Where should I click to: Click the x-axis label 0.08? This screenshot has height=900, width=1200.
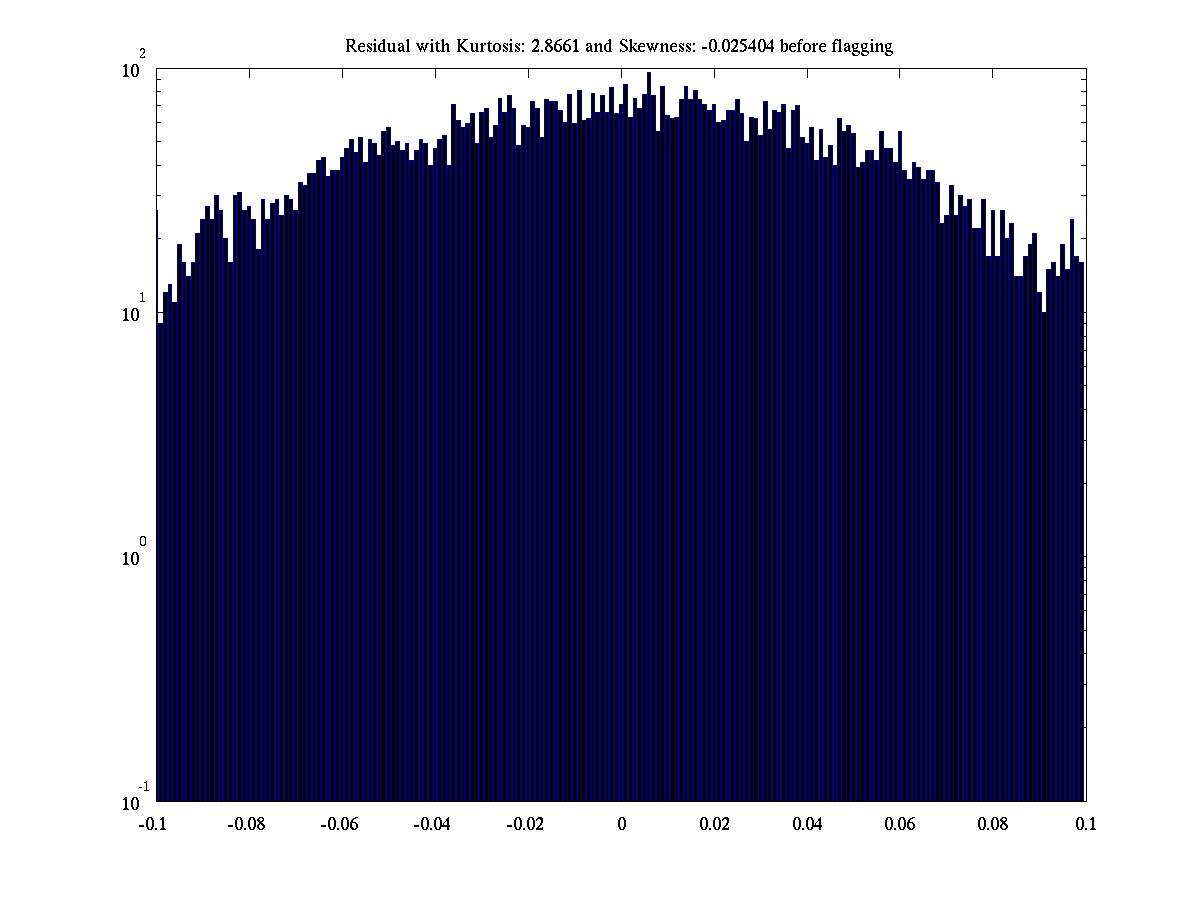pyautogui.click(x=993, y=825)
